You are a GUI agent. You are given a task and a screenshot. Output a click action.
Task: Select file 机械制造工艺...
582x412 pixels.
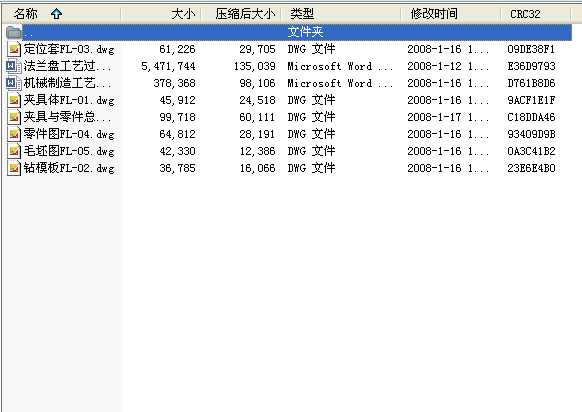tap(67, 83)
